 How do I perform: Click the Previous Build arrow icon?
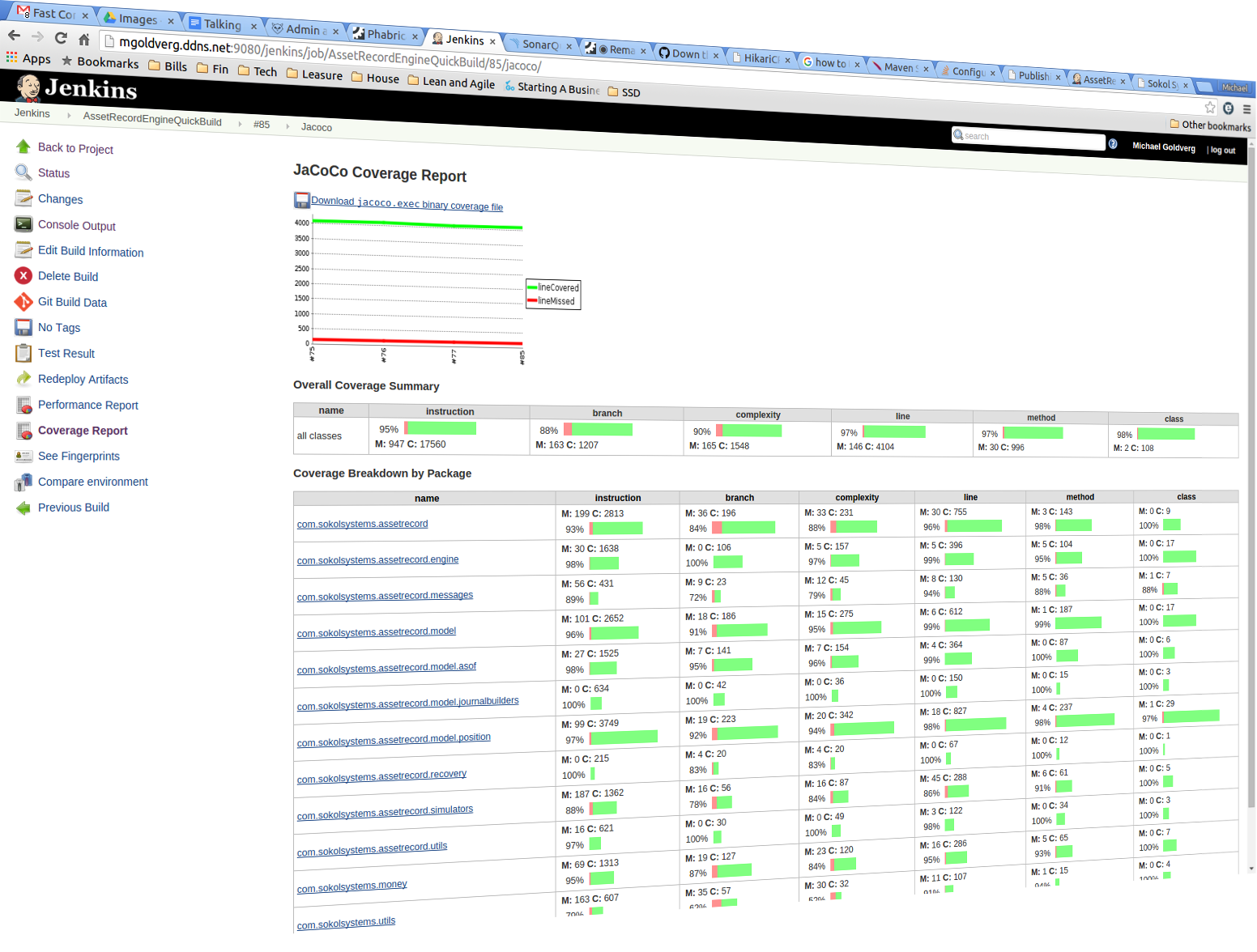(23, 508)
